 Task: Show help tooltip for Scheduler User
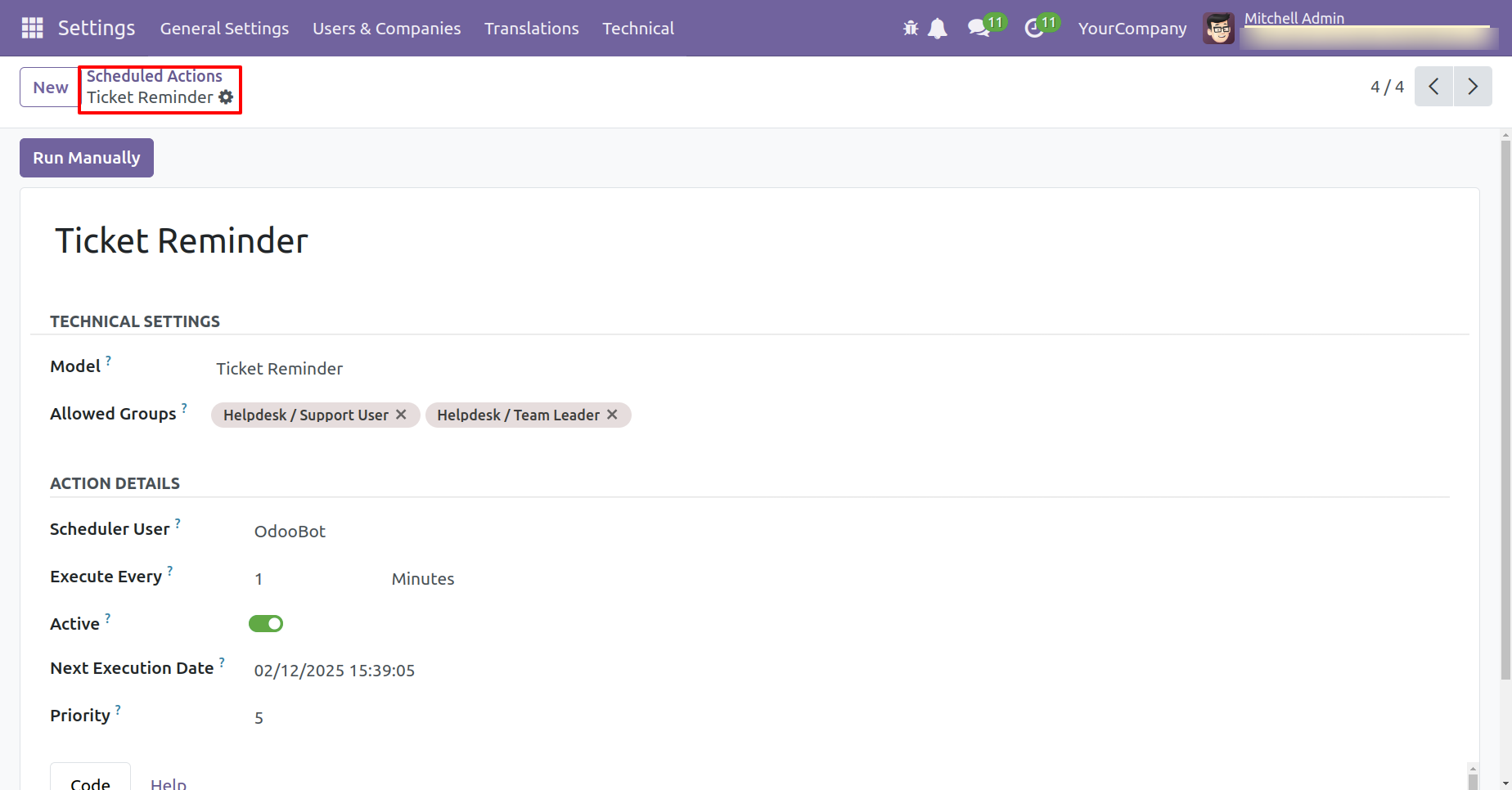point(178,522)
